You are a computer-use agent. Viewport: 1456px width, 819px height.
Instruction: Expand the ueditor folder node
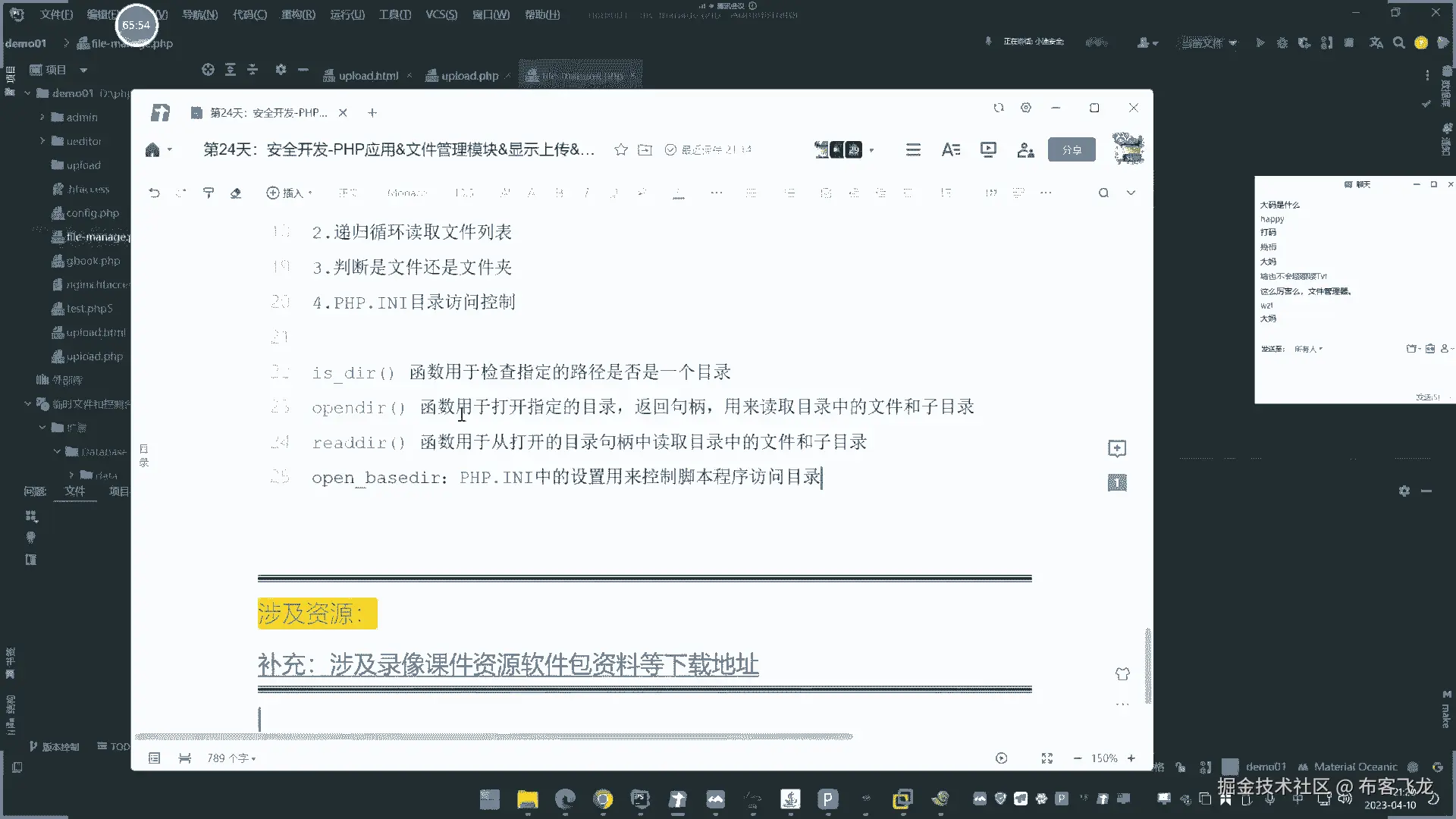[42, 141]
